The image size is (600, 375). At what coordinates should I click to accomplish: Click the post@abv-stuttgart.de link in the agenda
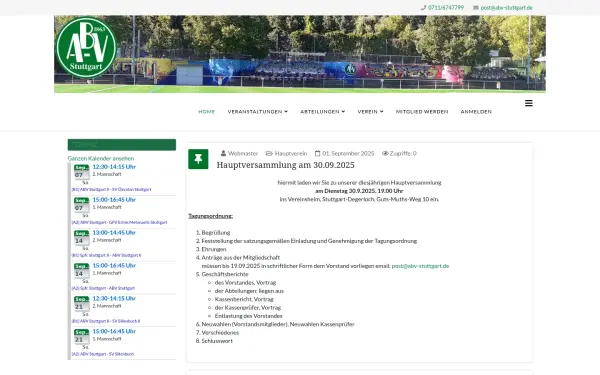coord(420,266)
